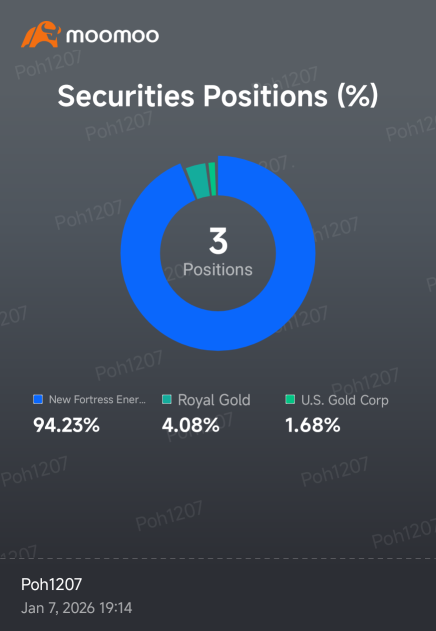Select the blue New Fortress Energy legend swatch

coord(38,400)
